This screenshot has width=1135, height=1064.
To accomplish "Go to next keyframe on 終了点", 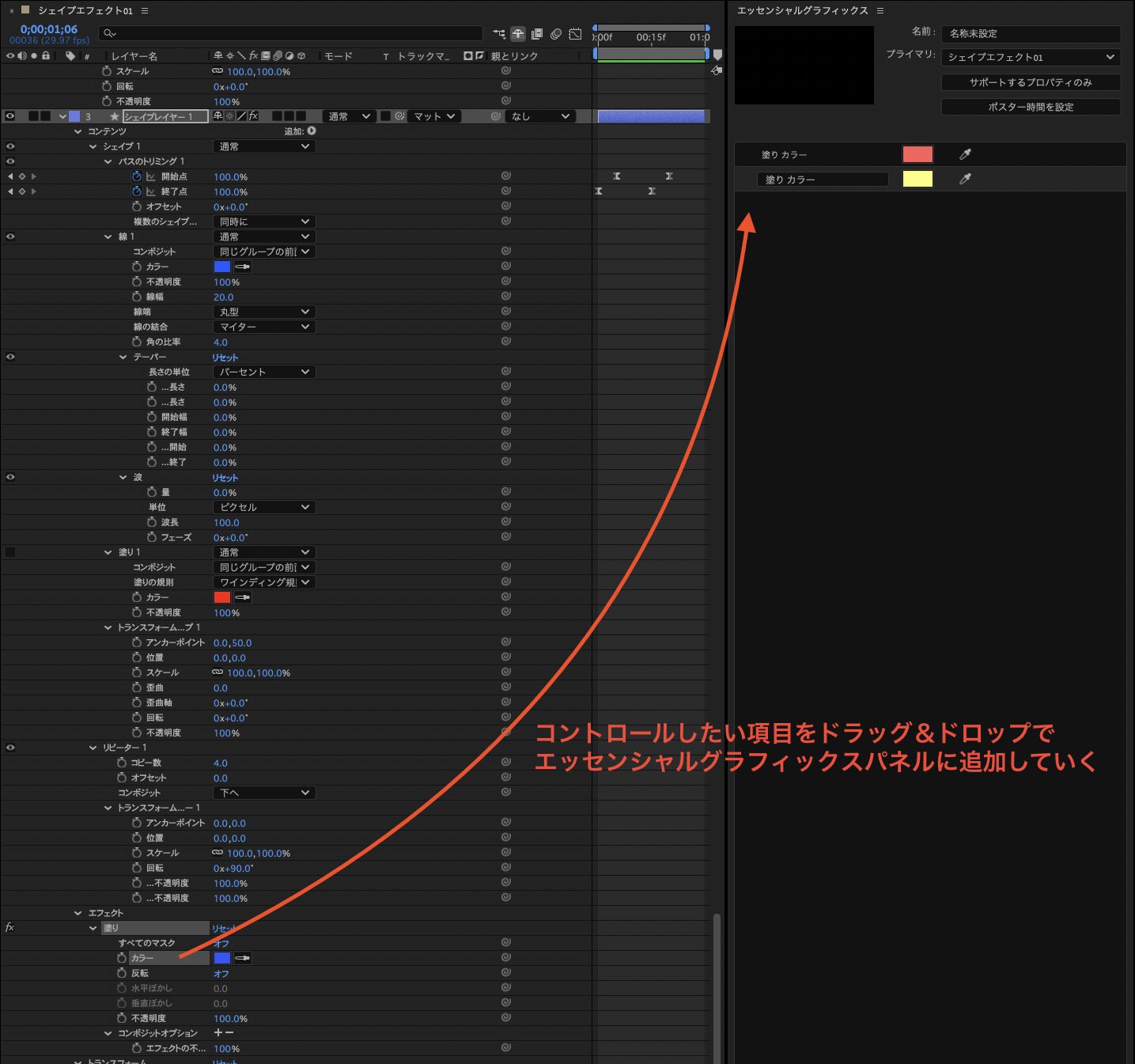I will point(33,191).
